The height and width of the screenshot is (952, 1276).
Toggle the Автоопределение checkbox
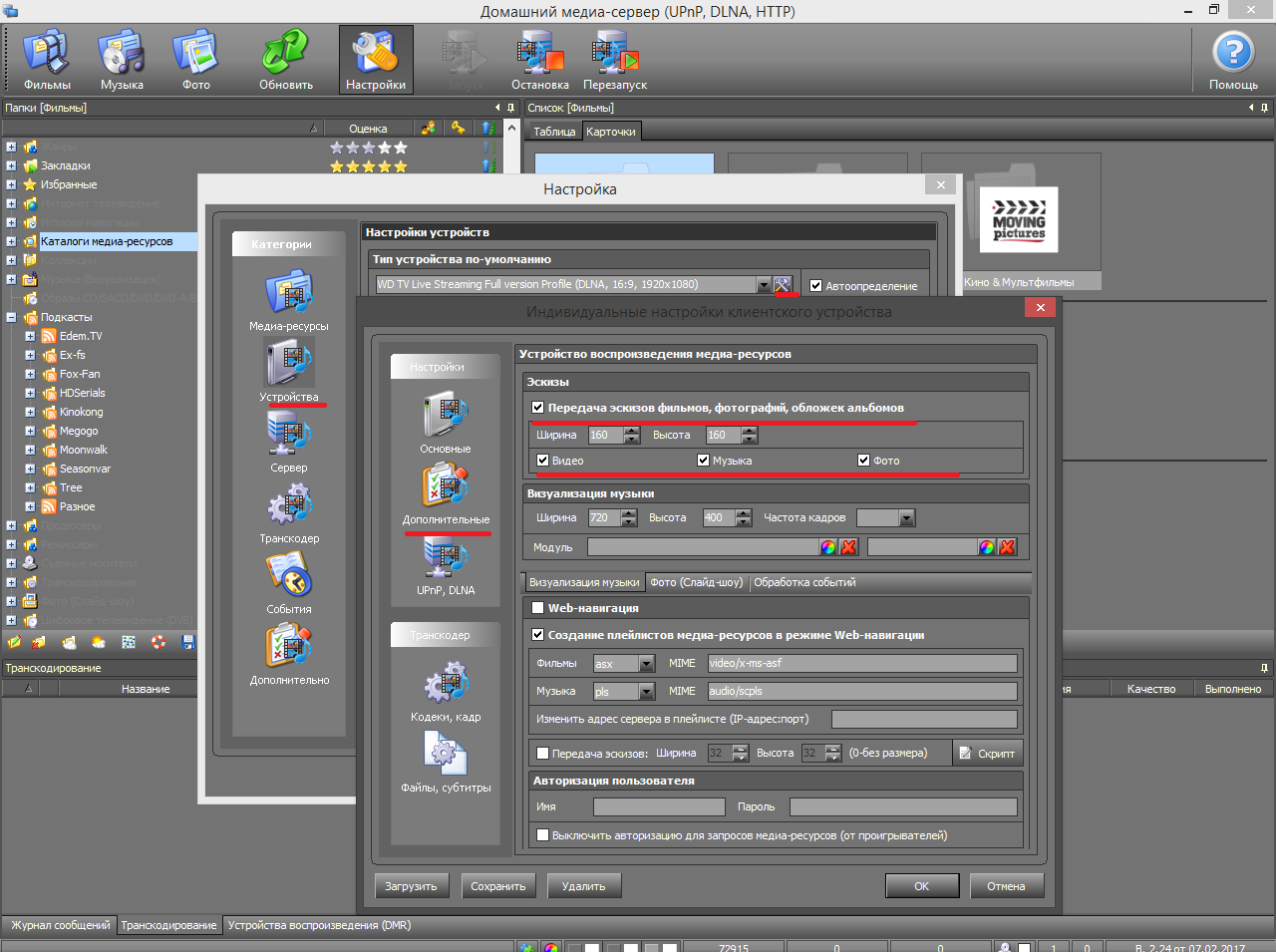tap(815, 286)
